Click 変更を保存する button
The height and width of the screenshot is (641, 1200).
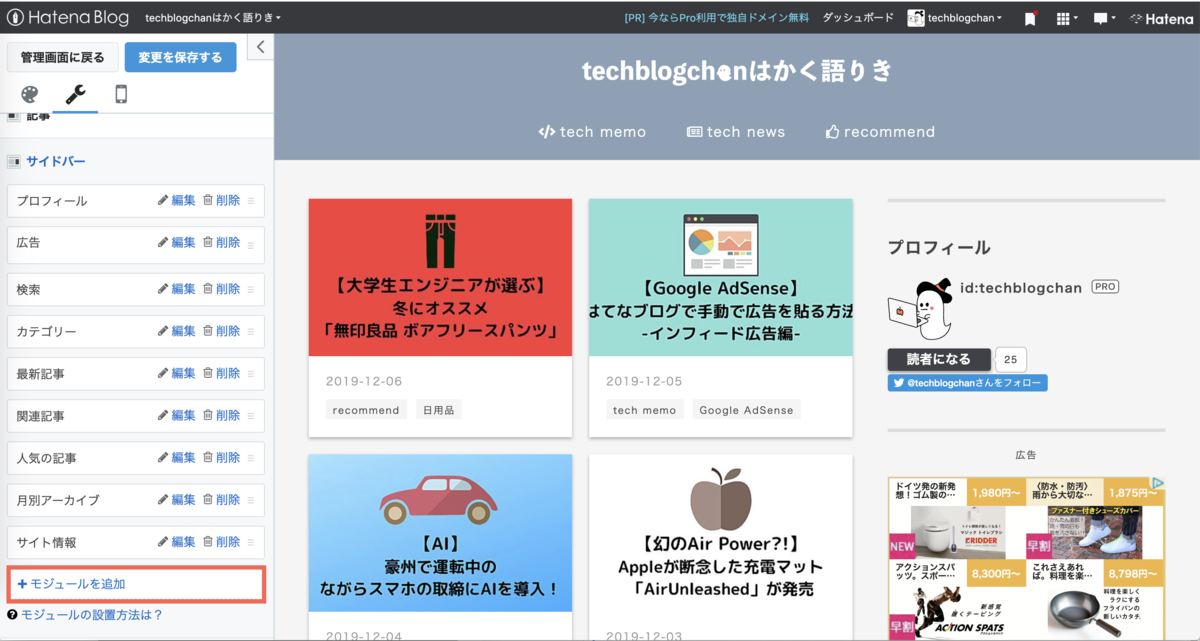180,57
